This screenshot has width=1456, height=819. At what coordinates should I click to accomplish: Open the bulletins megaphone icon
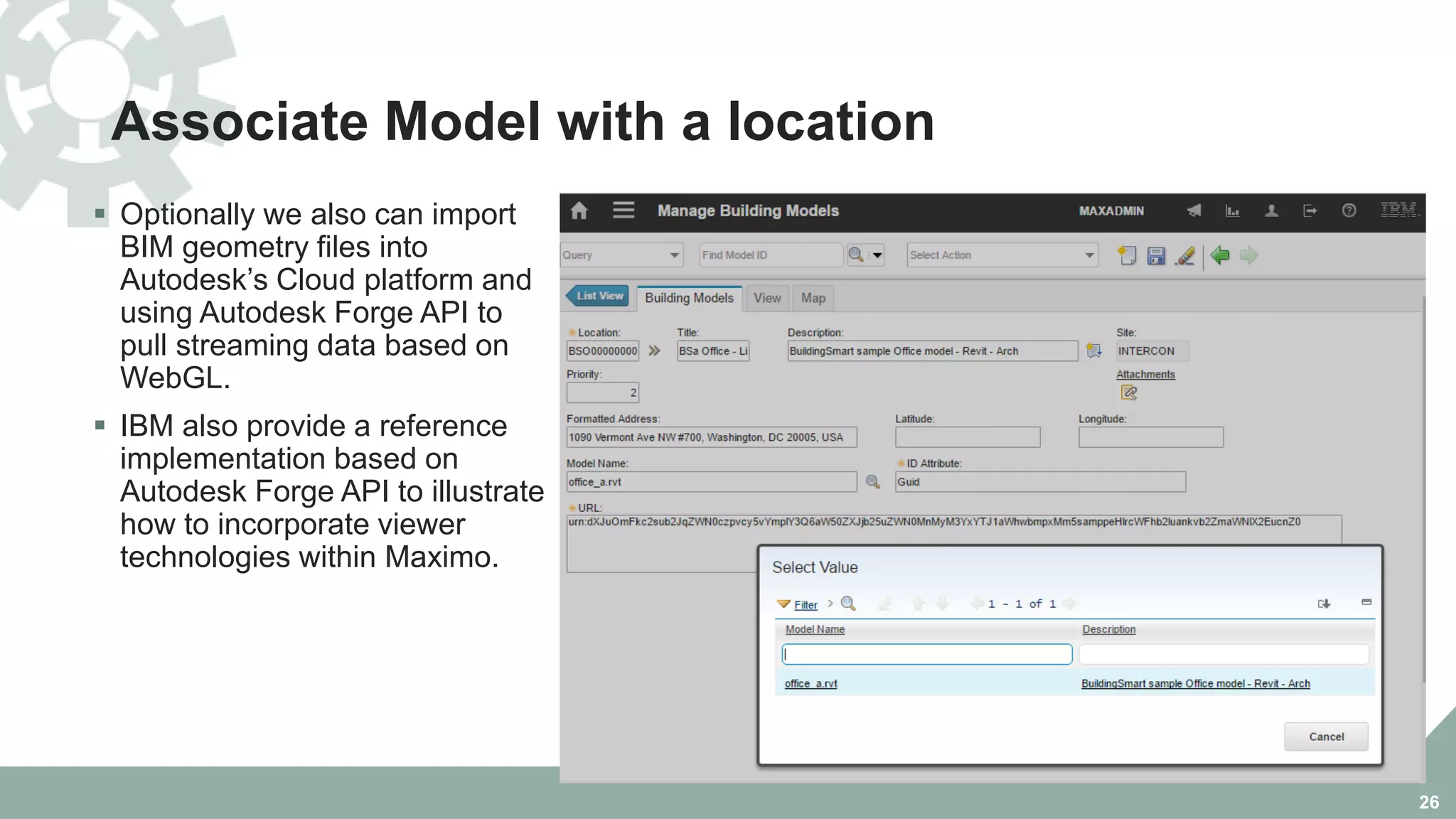pos(1194,210)
